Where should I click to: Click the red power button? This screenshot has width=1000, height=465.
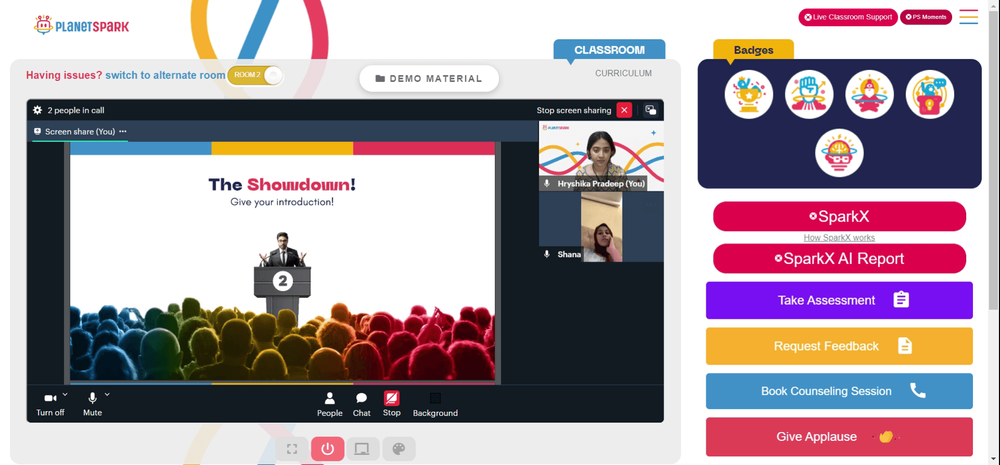[x=328, y=449]
